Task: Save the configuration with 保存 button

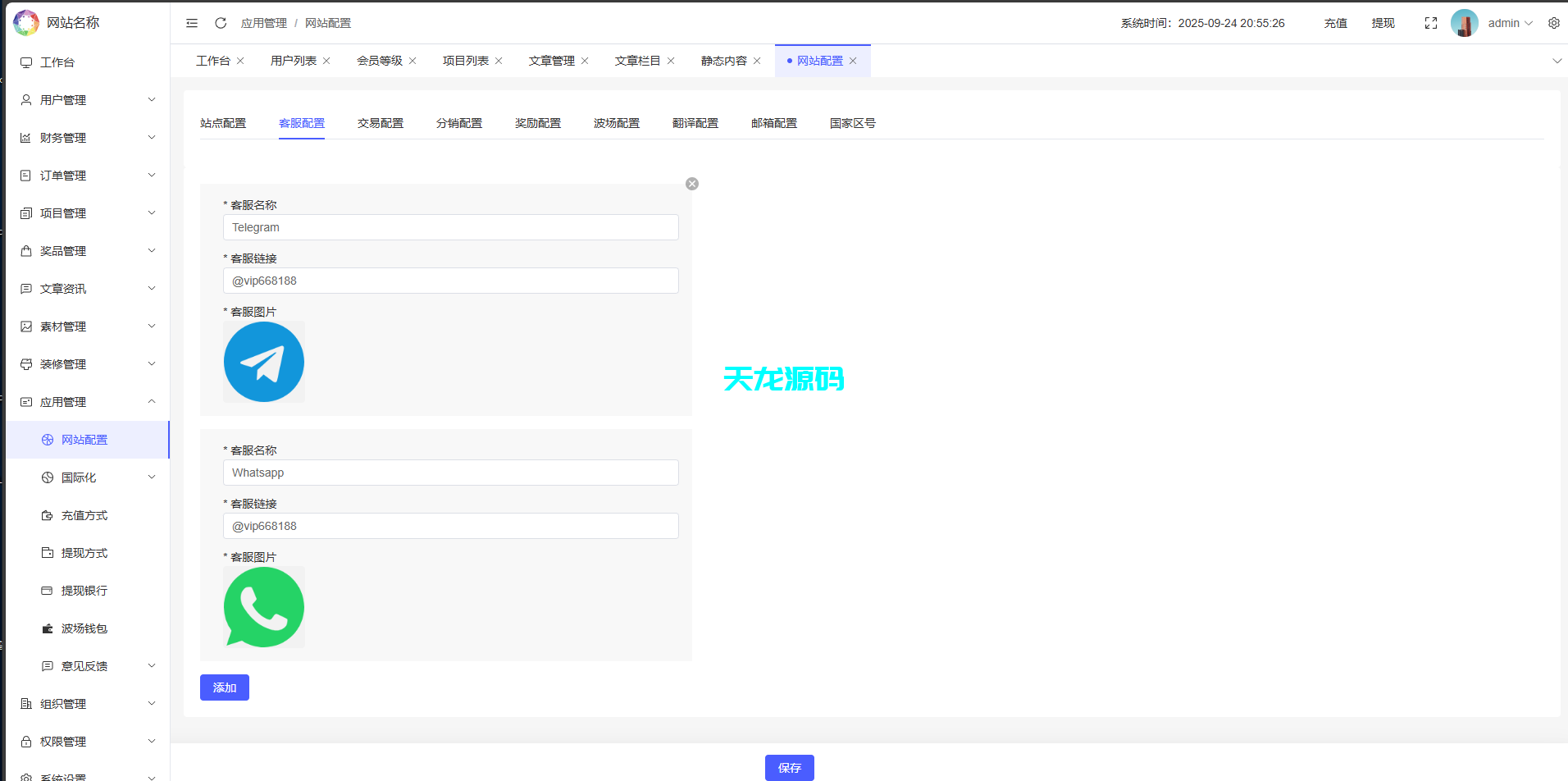Action: pyautogui.click(x=790, y=767)
